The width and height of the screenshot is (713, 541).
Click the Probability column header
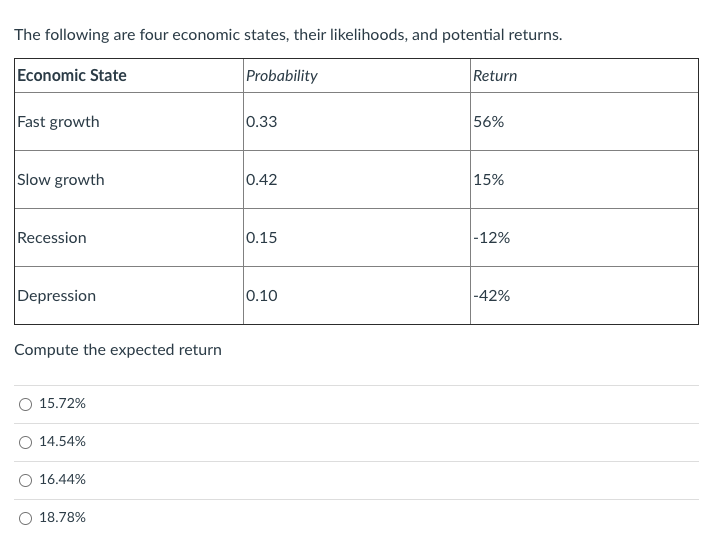click(282, 76)
